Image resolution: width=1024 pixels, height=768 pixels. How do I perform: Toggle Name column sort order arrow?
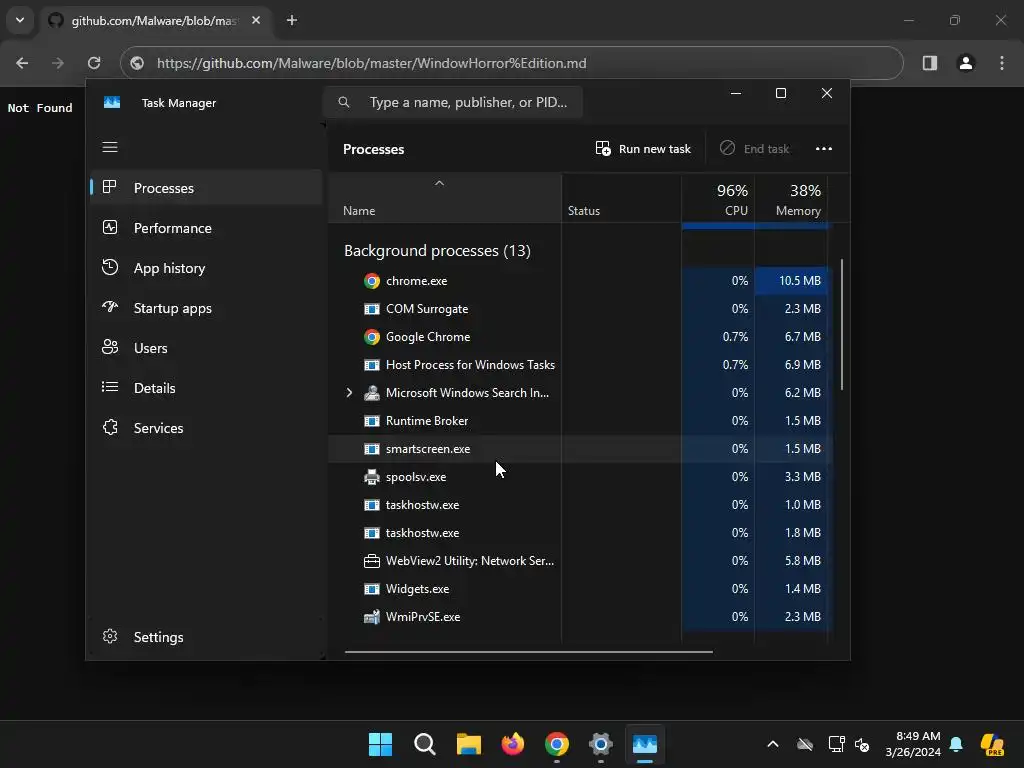tap(440, 184)
